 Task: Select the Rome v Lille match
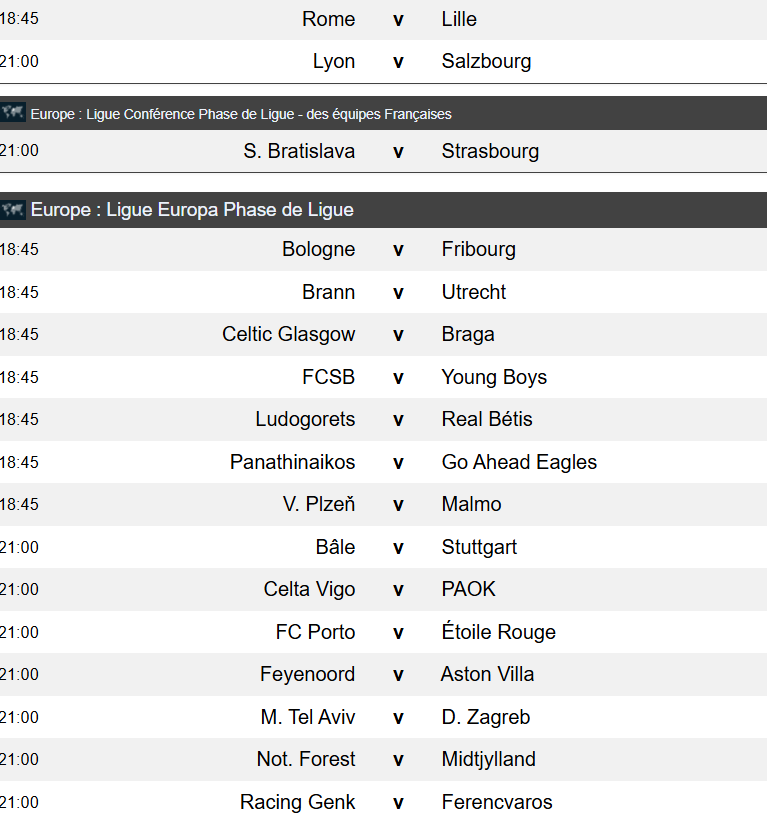(384, 20)
